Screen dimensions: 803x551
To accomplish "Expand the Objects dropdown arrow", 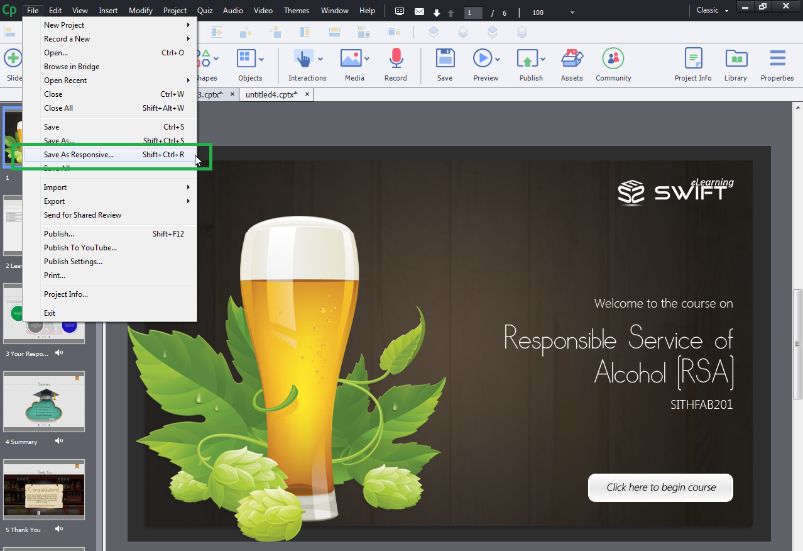I will coord(261,59).
